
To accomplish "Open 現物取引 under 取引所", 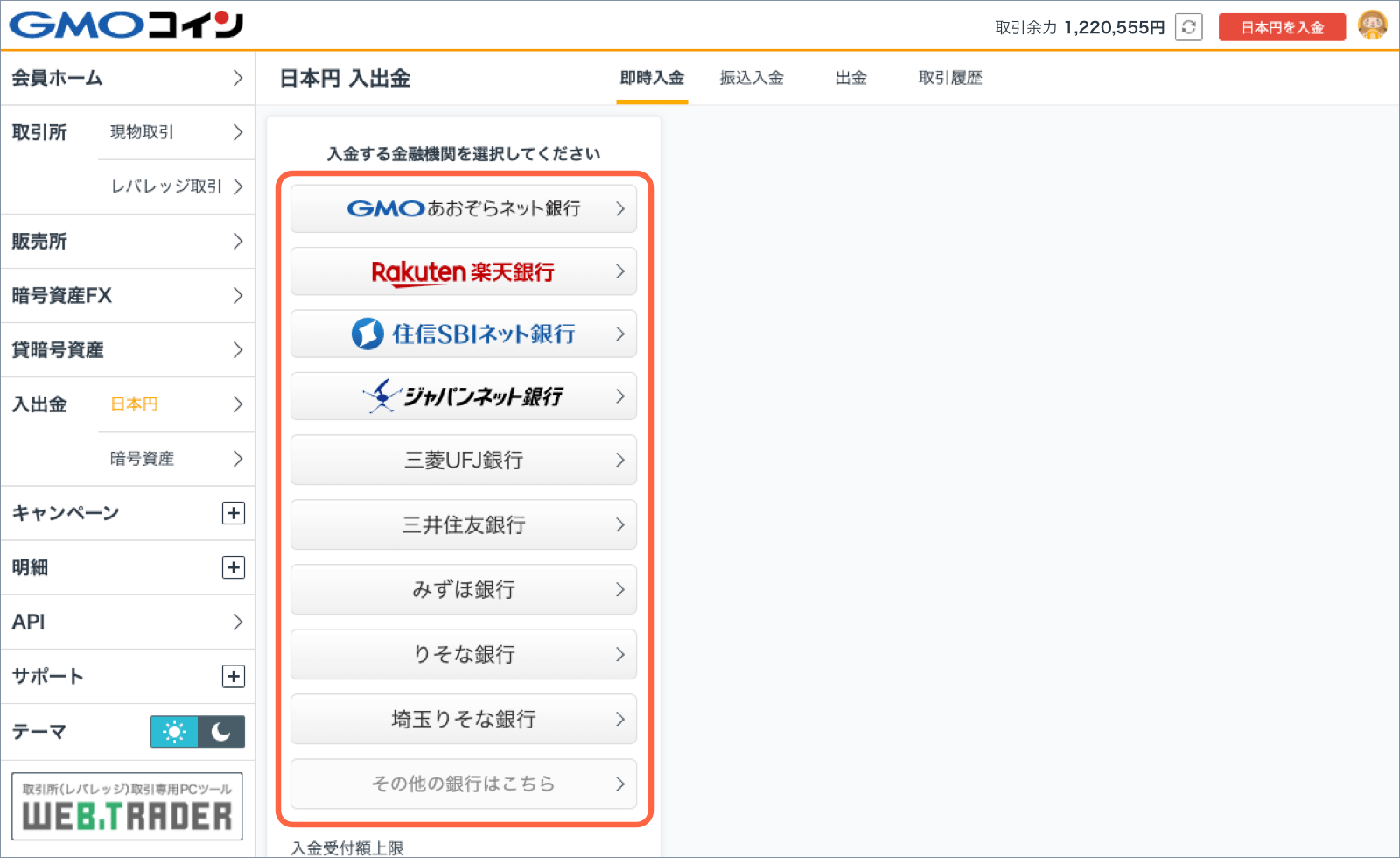I will pyautogui.click(x=176, y=132).
